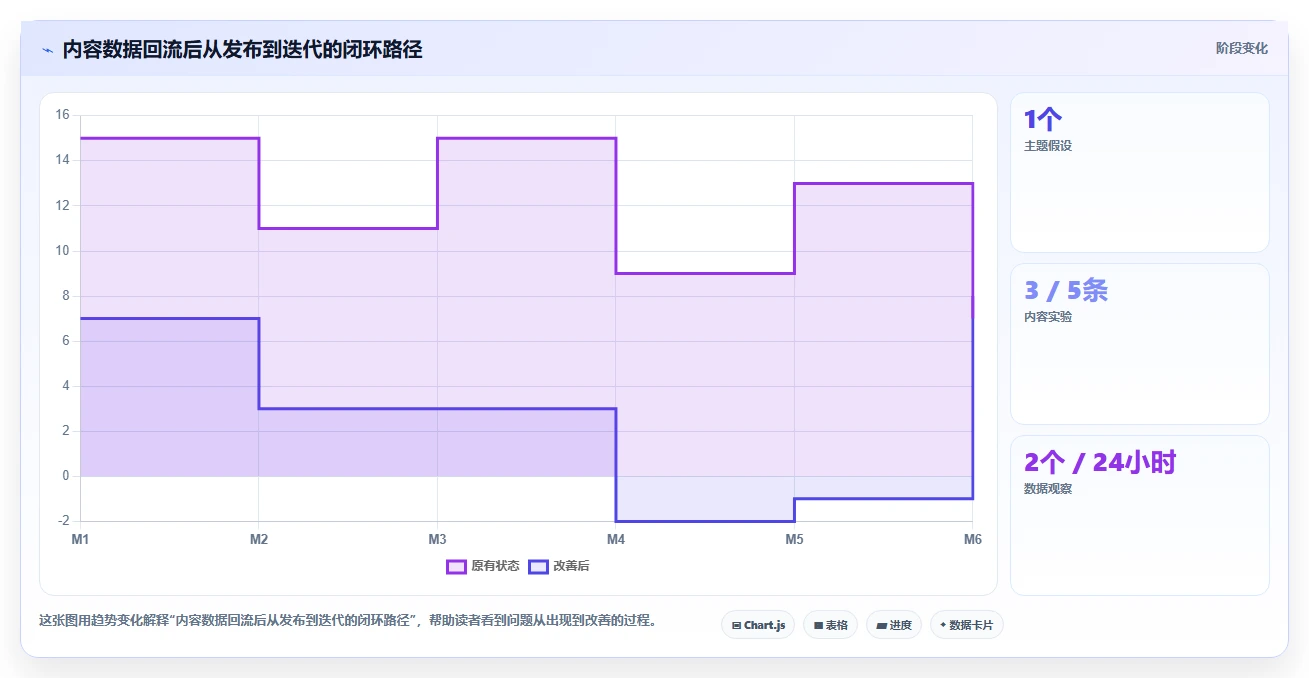Open the 主题假设 stat card

click(x=1140, y=173)
